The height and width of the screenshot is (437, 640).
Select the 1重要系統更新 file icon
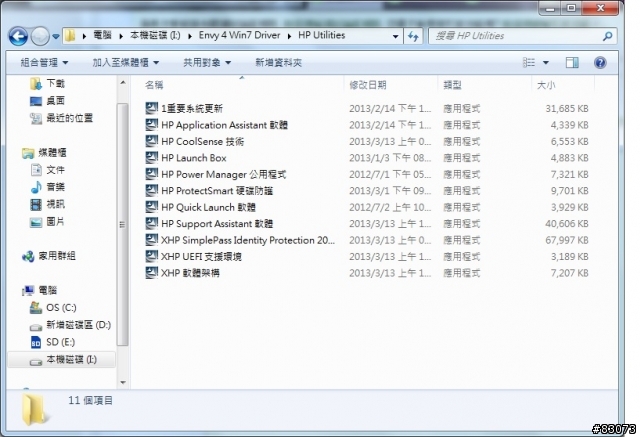(x=151, y=108)
